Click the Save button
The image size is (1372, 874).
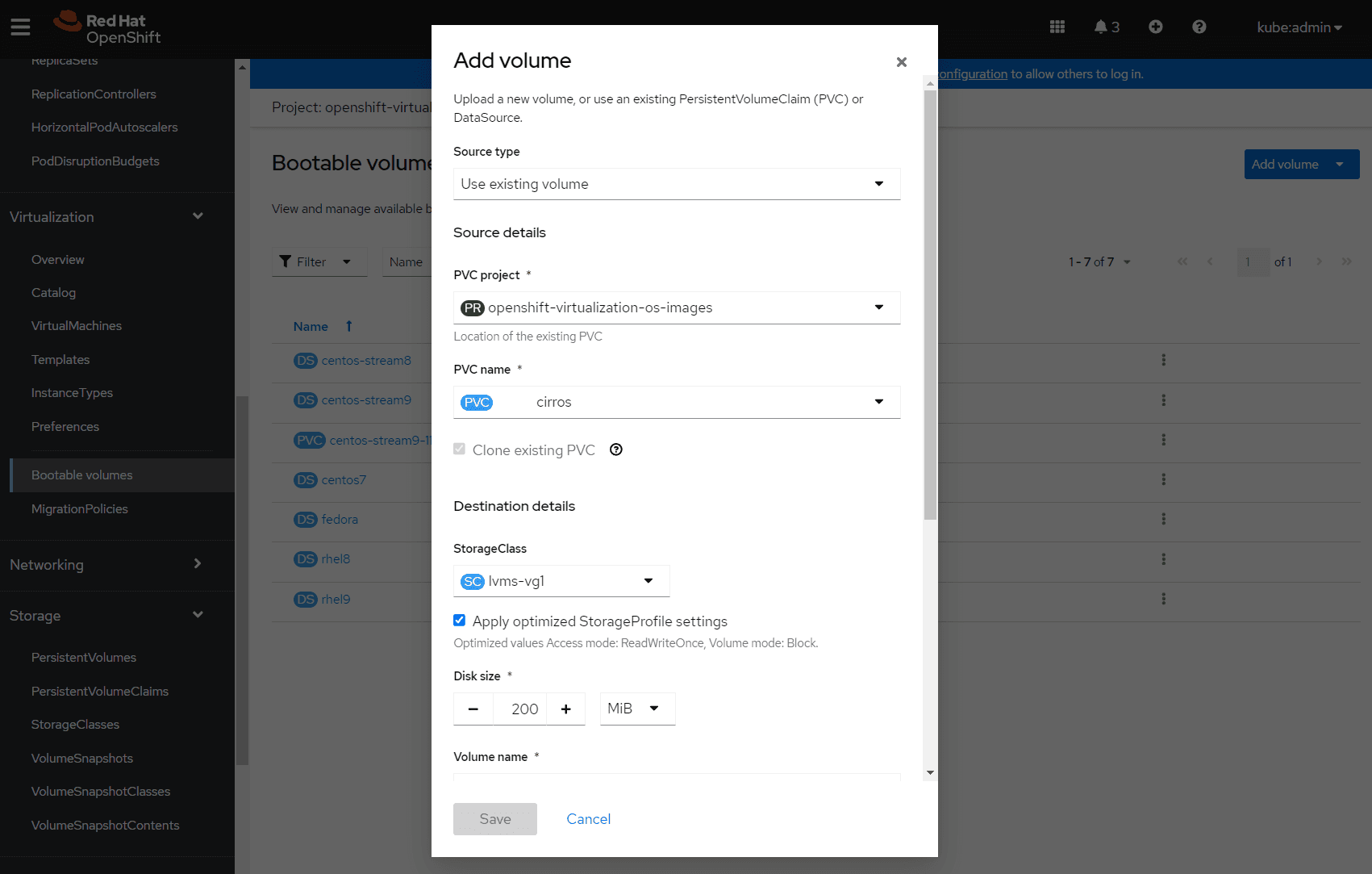494,818
